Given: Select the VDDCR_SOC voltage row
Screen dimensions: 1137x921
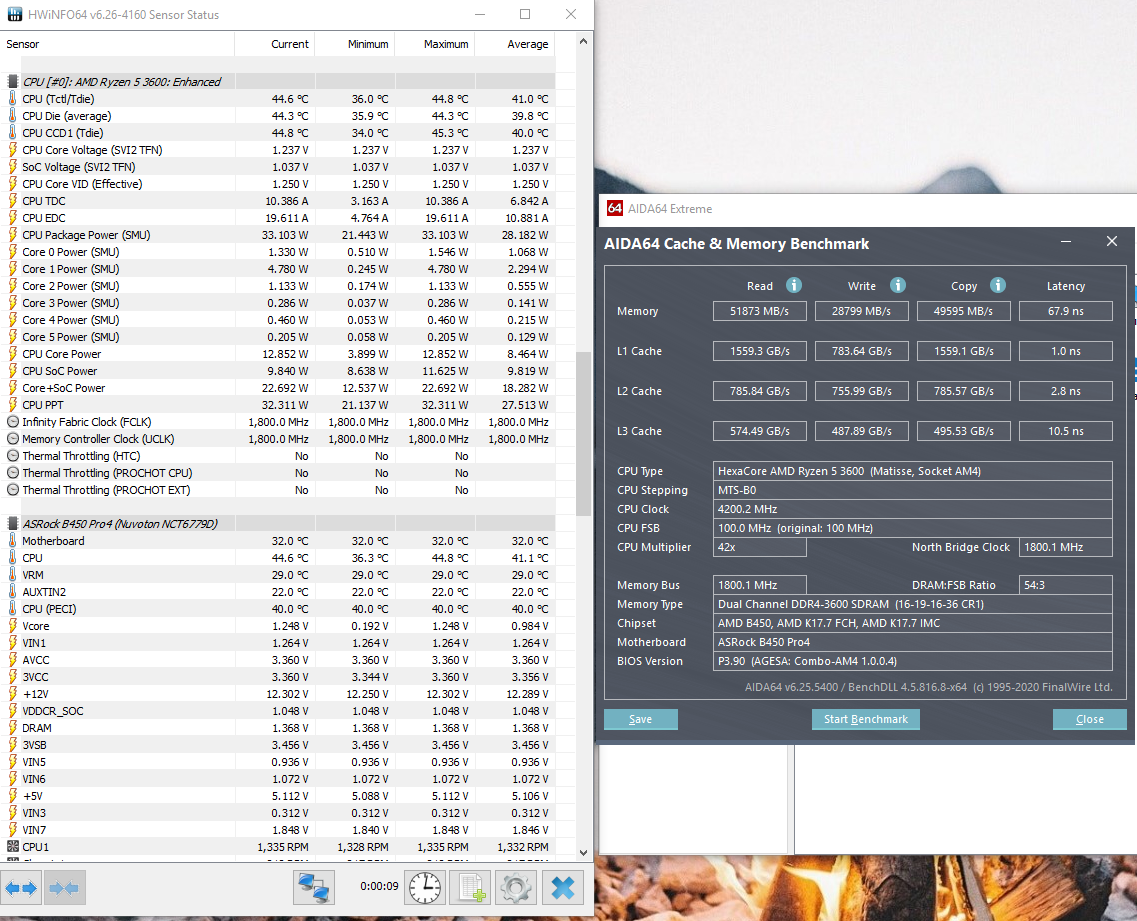Looking at the screenshot, I should click(277, 711).
